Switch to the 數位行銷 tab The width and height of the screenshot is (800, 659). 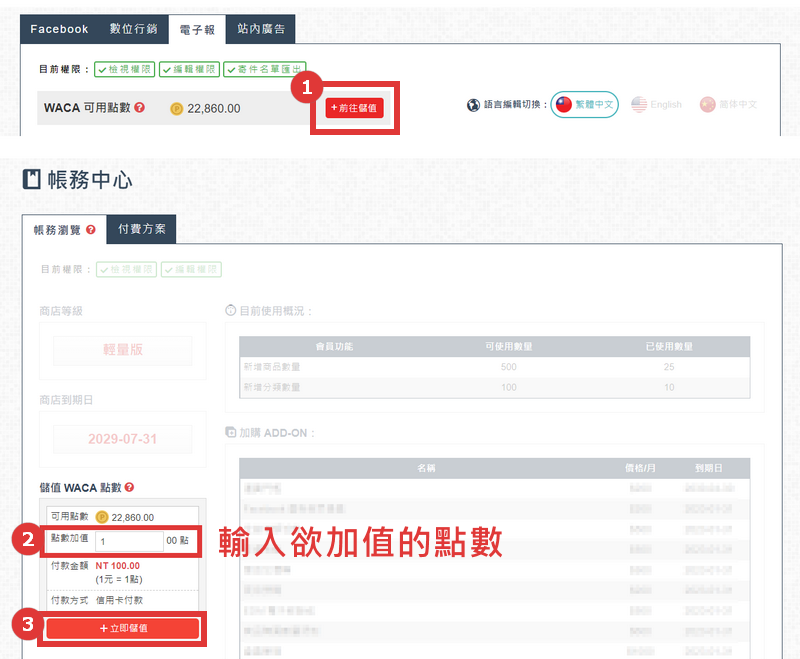(134, 29)
